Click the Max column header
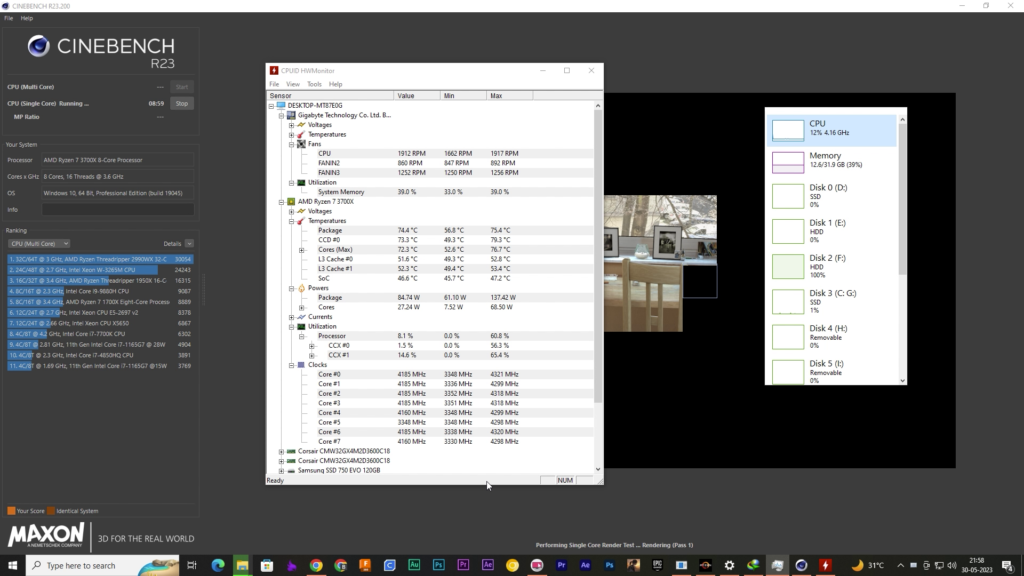This screenshot has height=576, width=1024. (509, 95)
